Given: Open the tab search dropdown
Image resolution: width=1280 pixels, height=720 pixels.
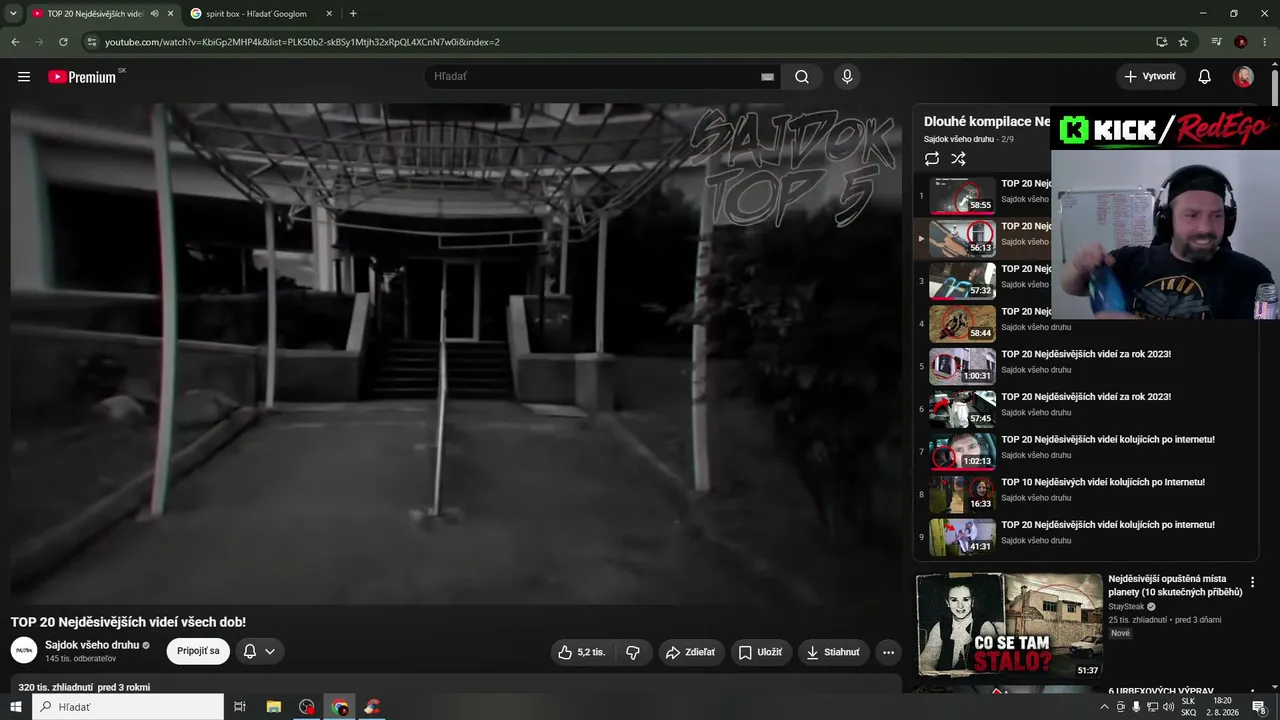Looking at the screenshot, I should tap(13, 14).
